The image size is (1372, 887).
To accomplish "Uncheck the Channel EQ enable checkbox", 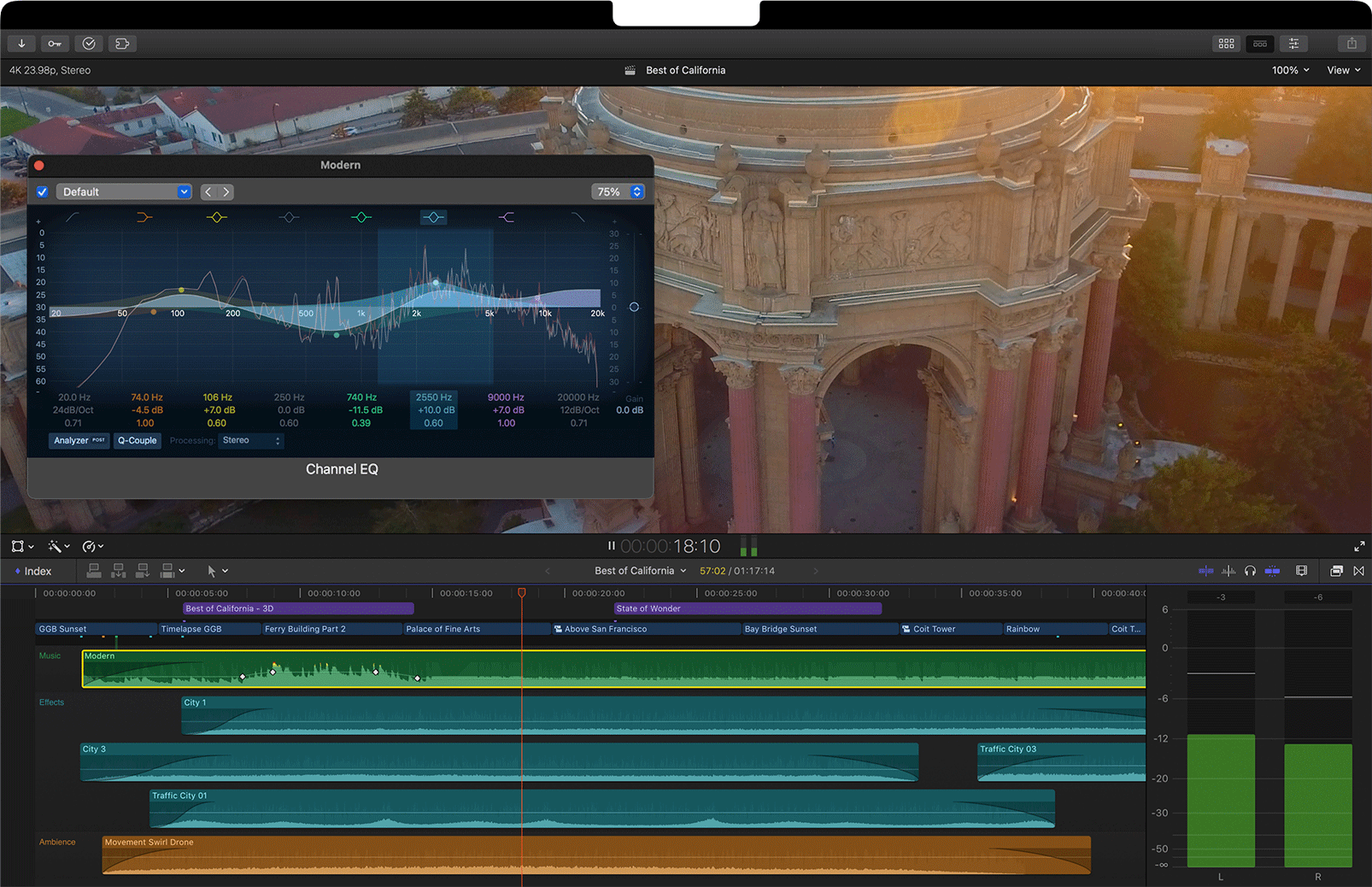I will (x=42, y=192).
